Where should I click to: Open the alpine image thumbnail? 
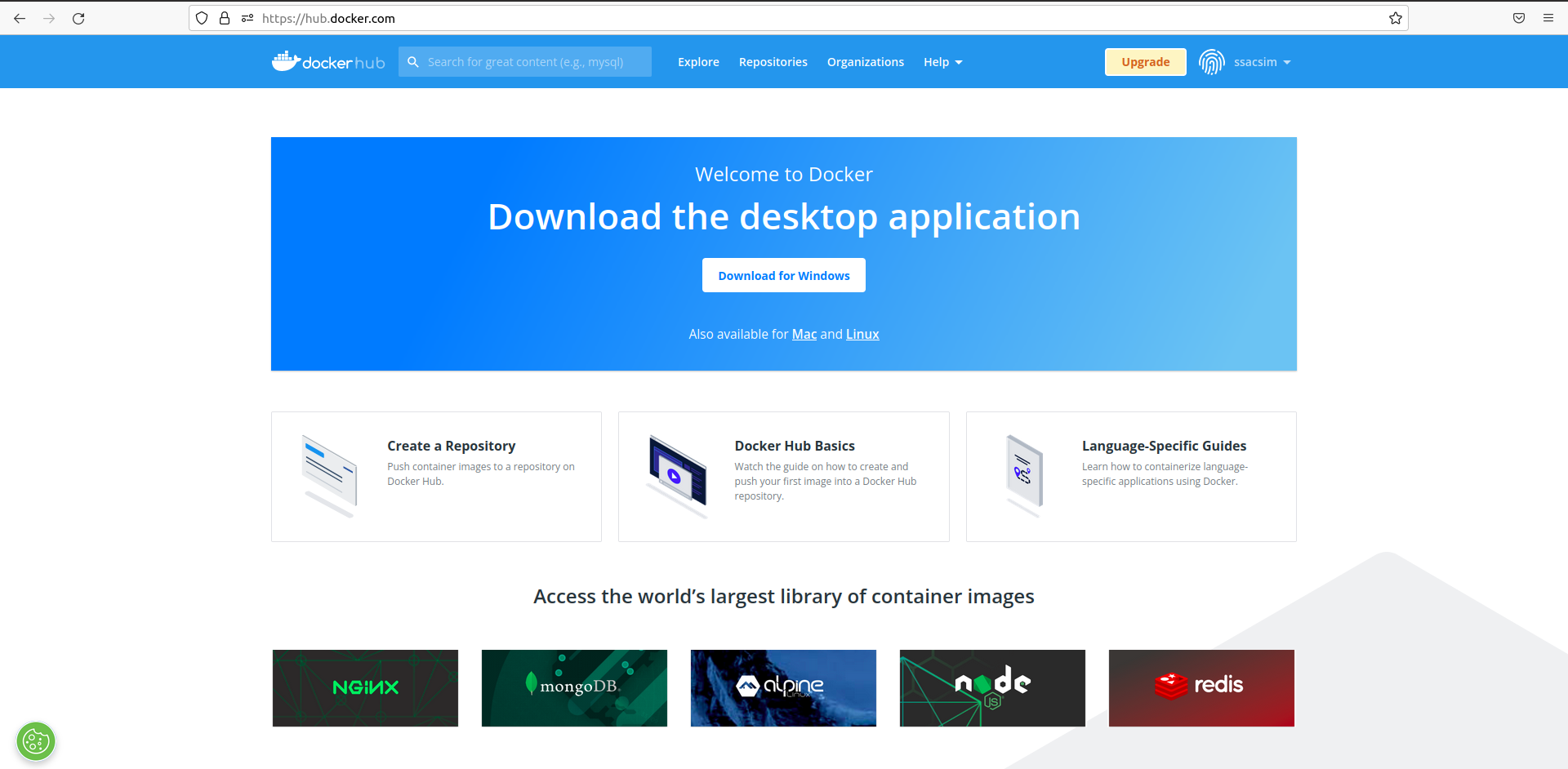(x=783, y=688)
